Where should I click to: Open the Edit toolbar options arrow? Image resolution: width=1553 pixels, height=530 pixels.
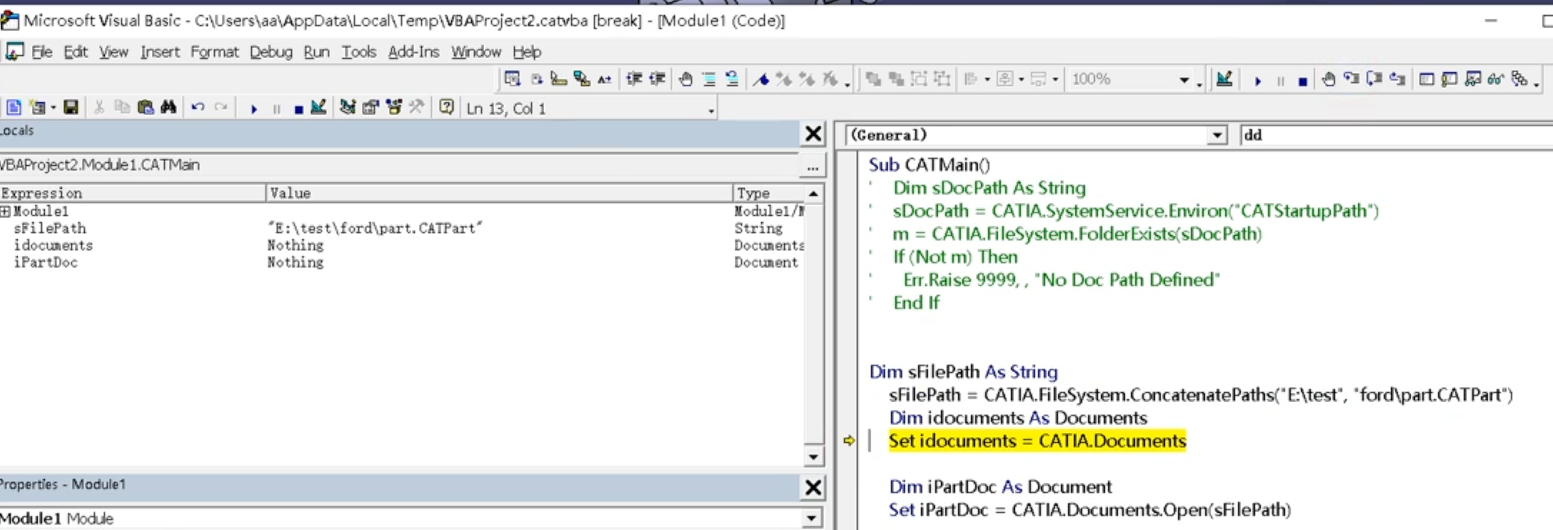pyautogui.click(x=846, y=84)
